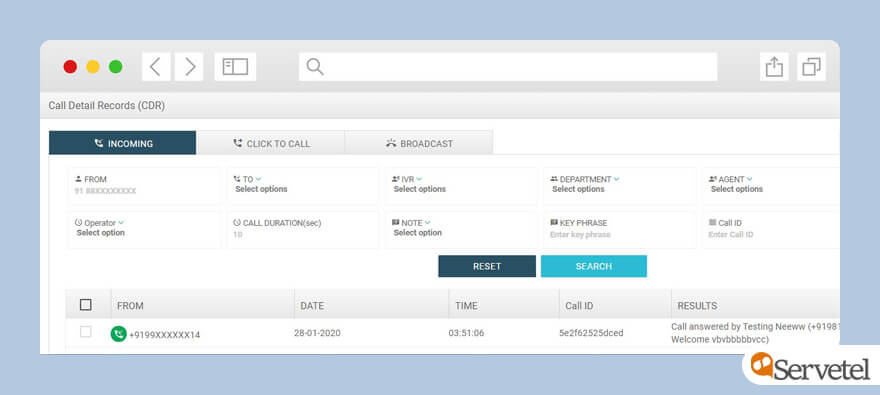Viewport: 880px width, 395px height.
Task: Click the RESULTS column header
Action: tap(697, 306)
